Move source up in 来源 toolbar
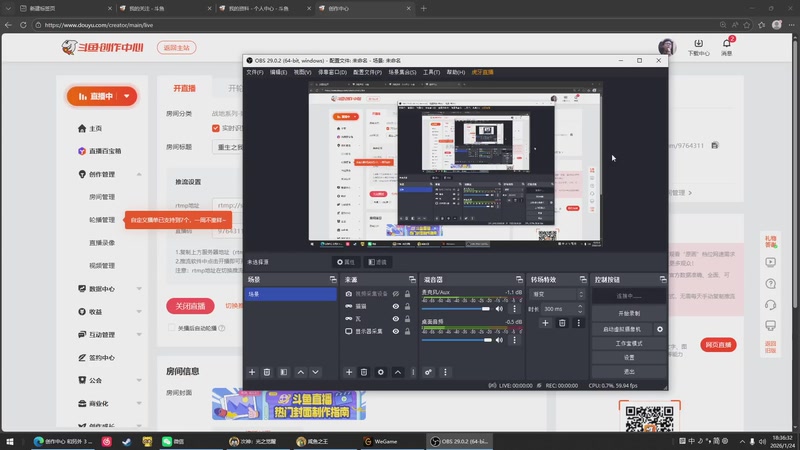 [x=397, y=372]
